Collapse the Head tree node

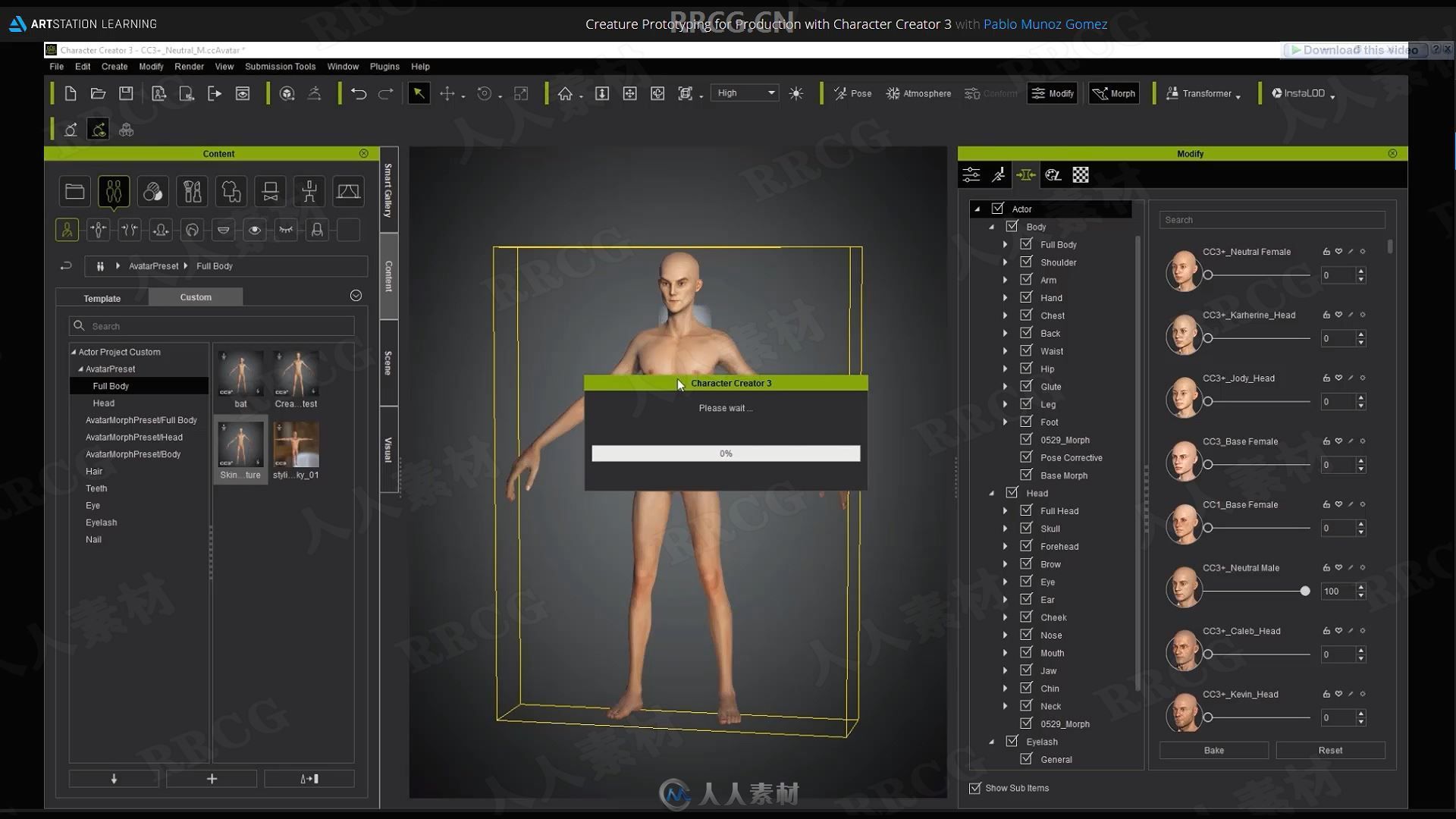pos(991,493)
